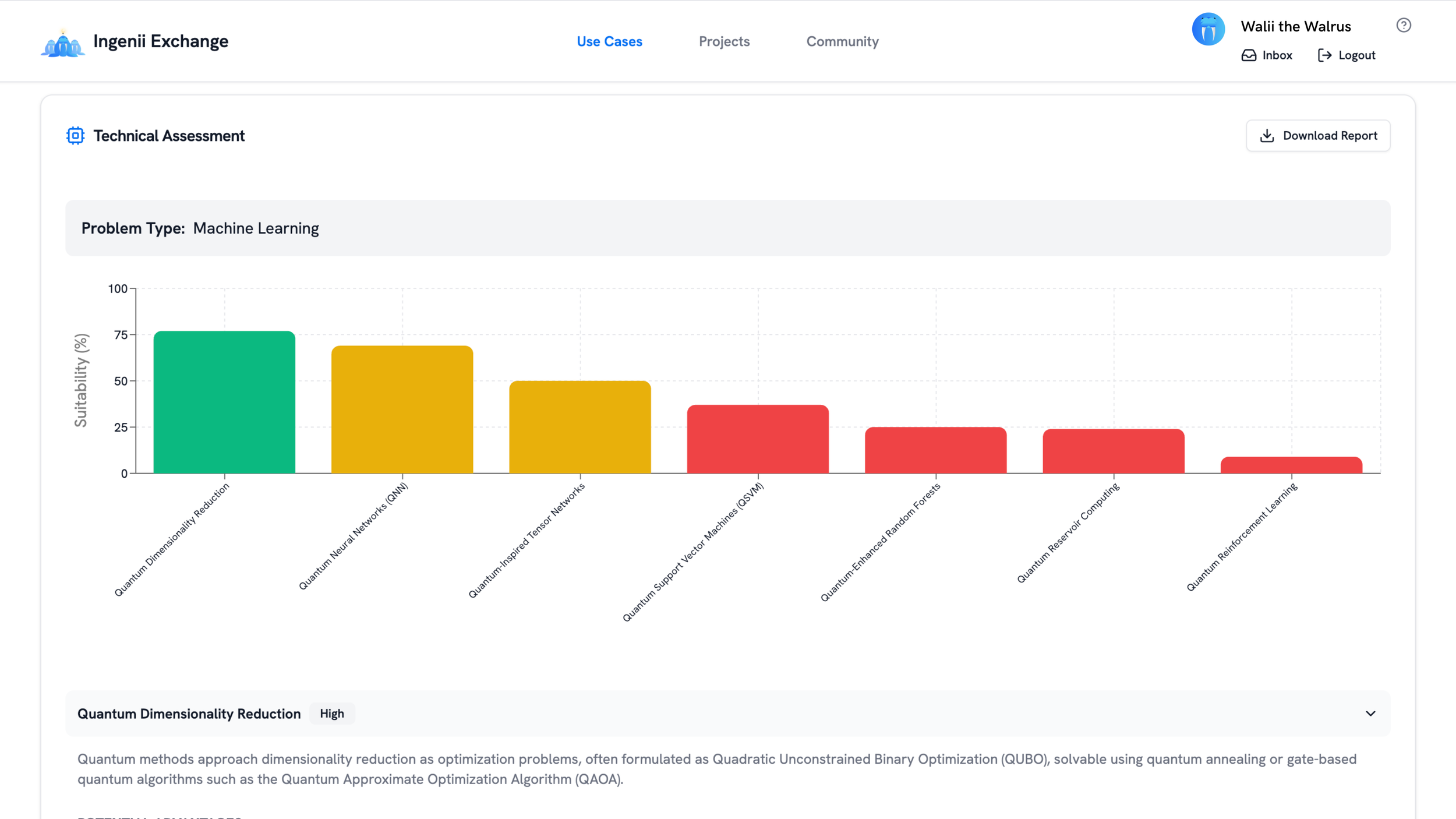This screenshot has height=819, width=1456.
Task: Open the help question mark icon
Action: [x=1402, y=25]
